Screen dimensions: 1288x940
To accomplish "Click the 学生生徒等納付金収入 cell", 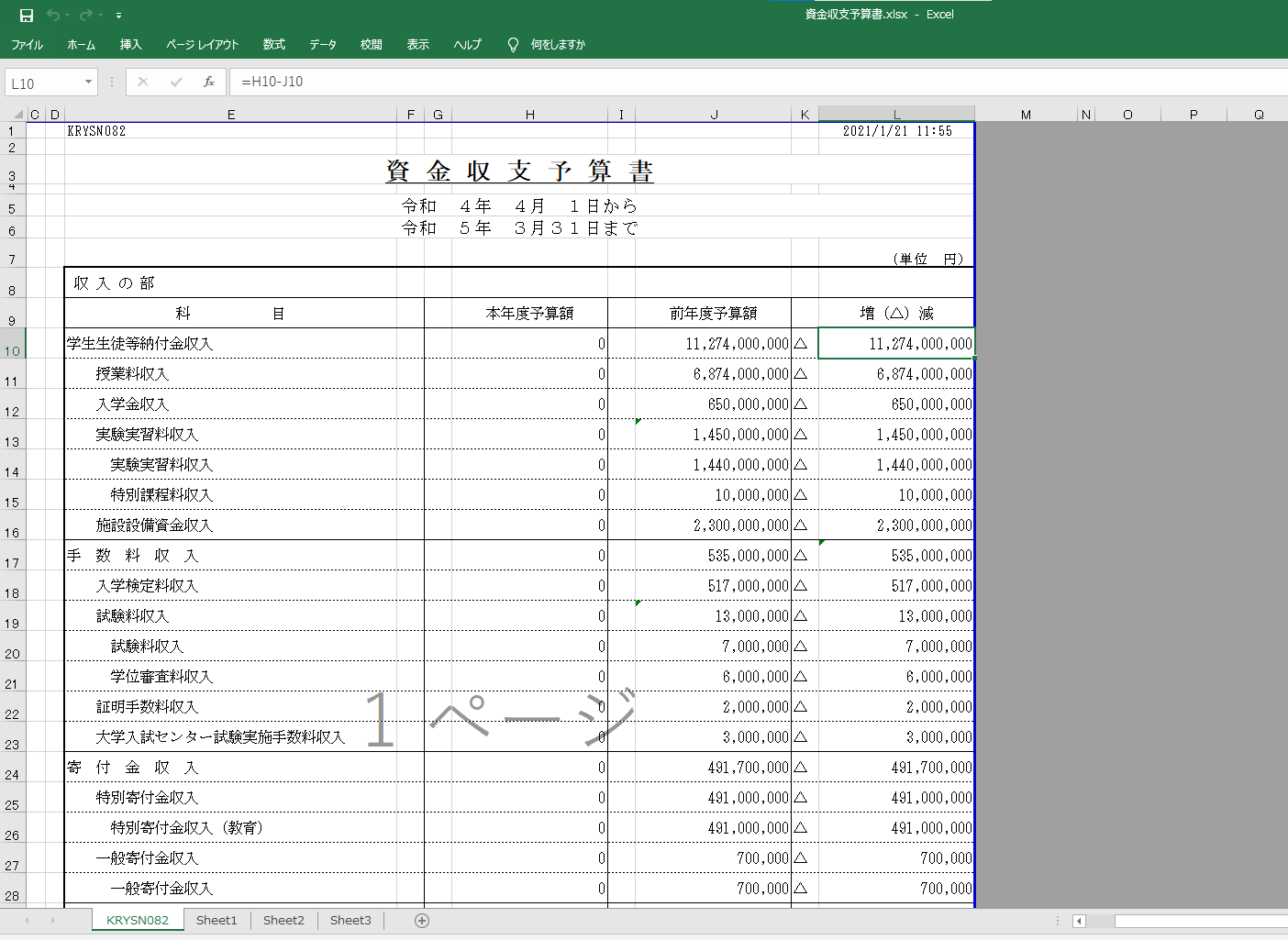I will 139,344.
